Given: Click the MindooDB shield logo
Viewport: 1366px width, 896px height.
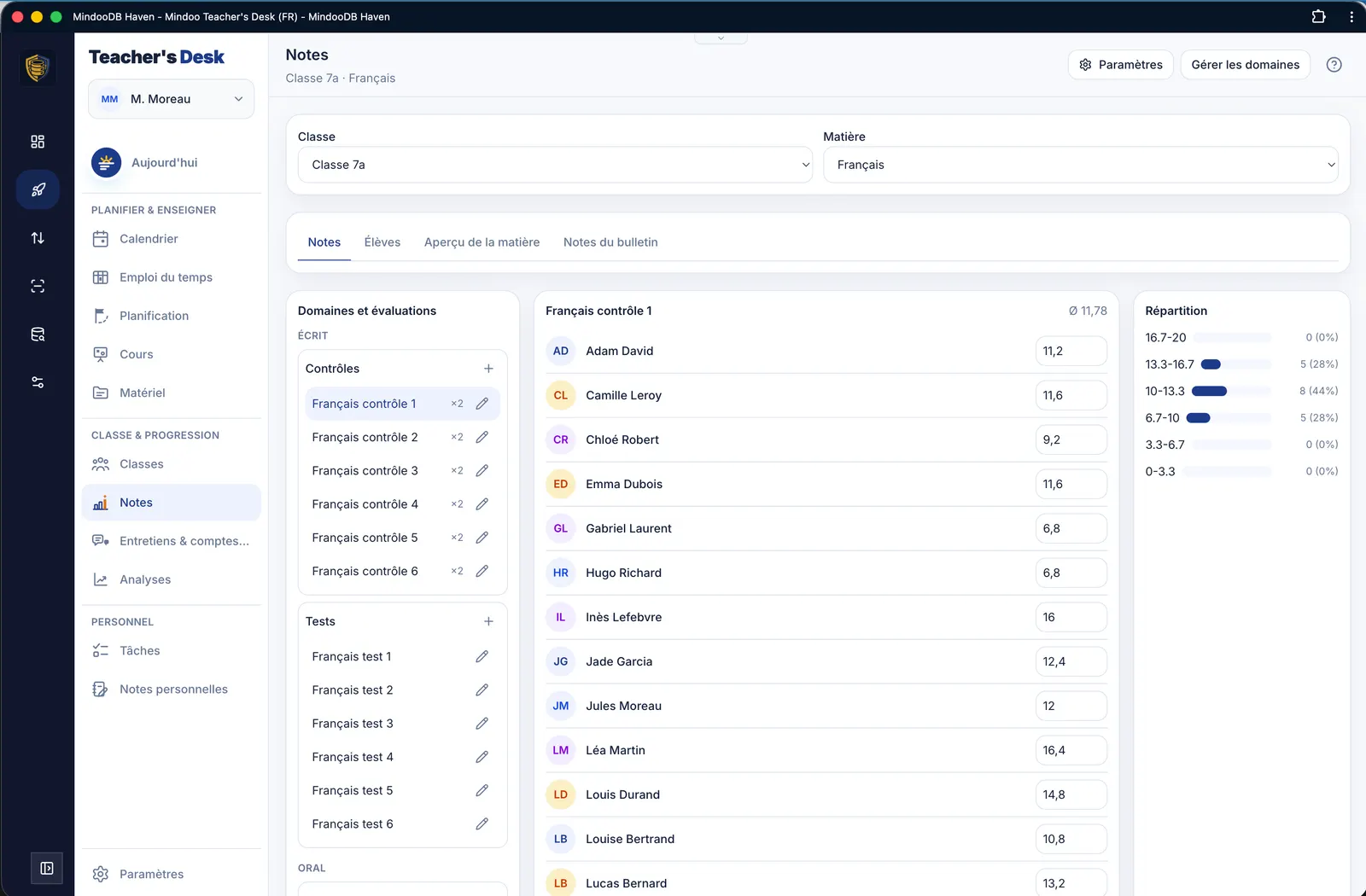Looking at the screenshot, I should [x=37, y=67].
